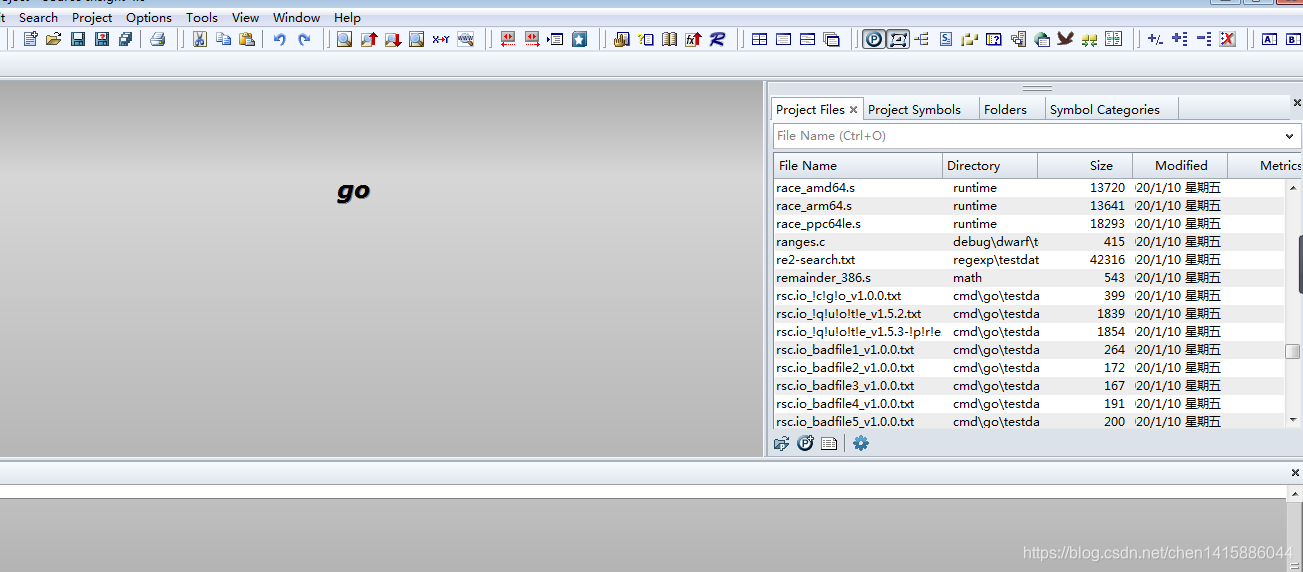Click the web search WWW icon
Screen dimensions: 1303x572
coord(465,39)
